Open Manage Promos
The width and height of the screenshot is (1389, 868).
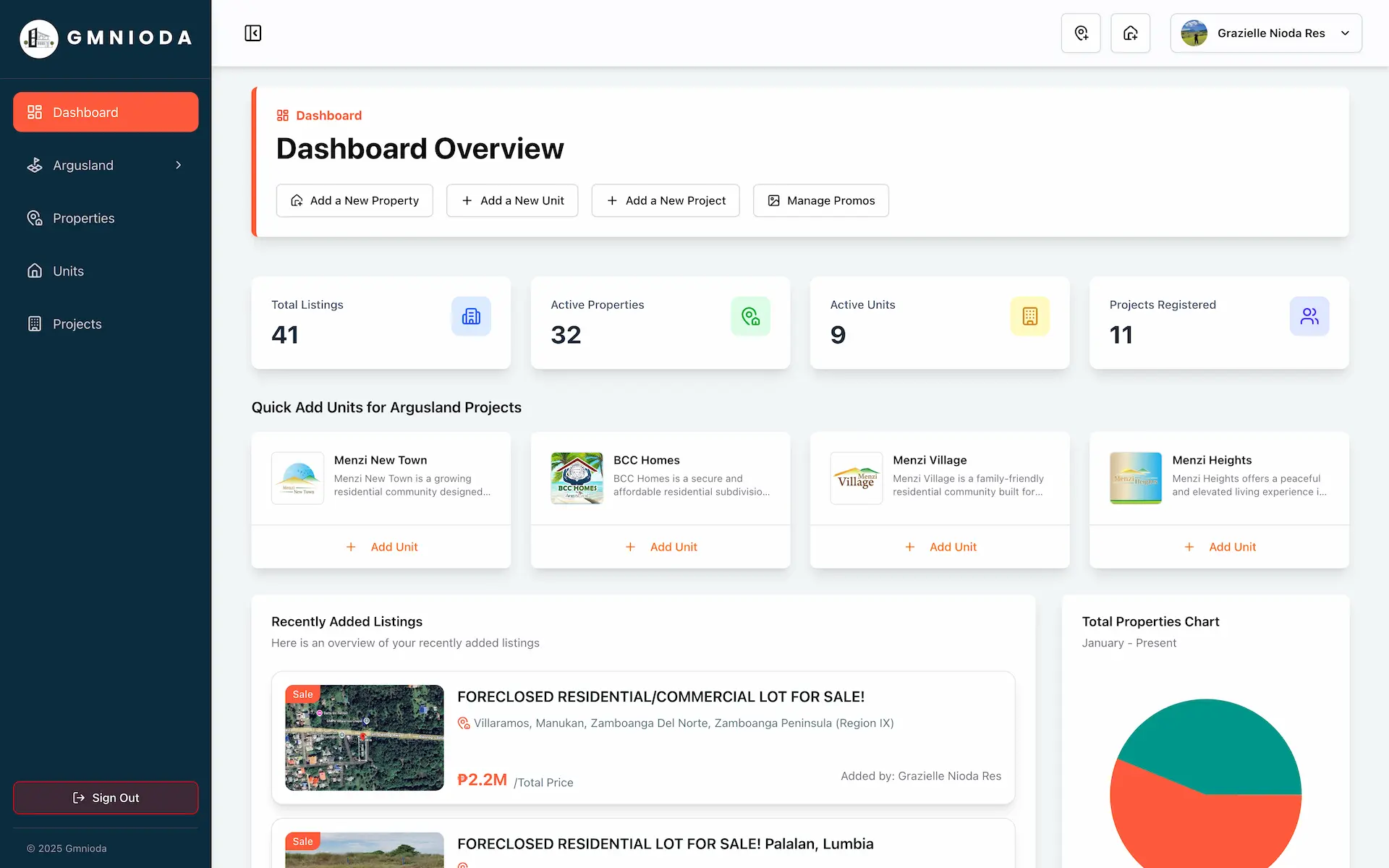(x=821, y=200)
